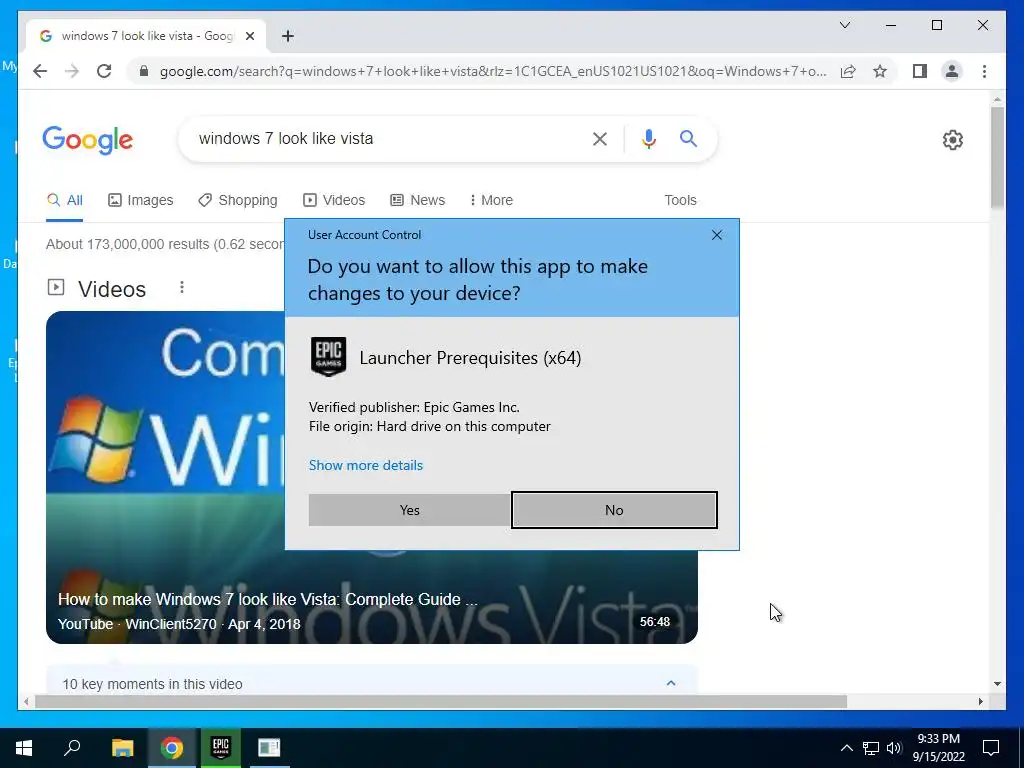This screenshot has height=768, width=1024.
Task: Click the blue magnifier search button
Action: click(688, 138)
